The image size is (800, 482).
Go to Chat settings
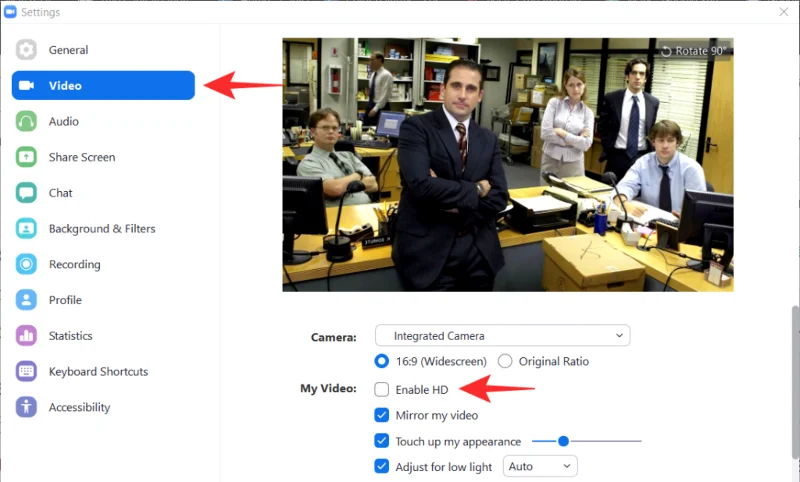point(103,193)
